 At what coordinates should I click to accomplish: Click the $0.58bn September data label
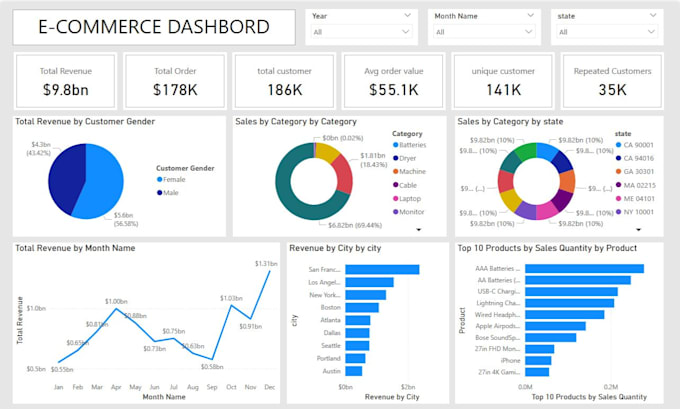(x=212, y=367)
